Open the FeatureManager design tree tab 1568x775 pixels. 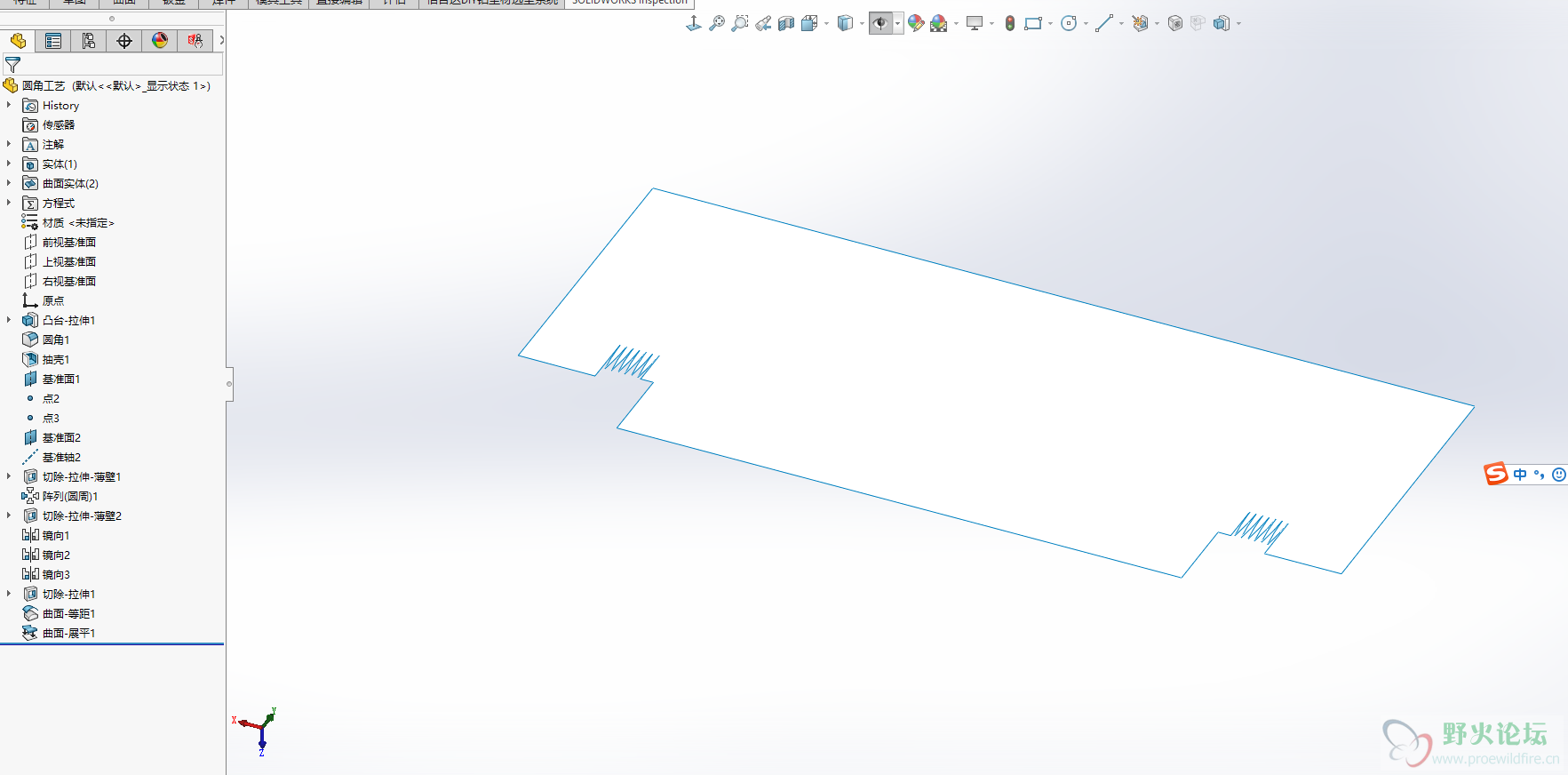click(18, 41)
